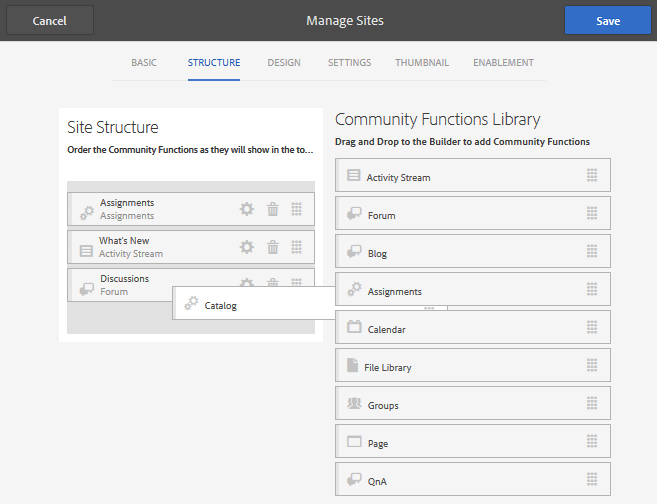Click the QnA grip handle icon
Viewport: 657px width, 504px height.
click(x=592, y=480)
